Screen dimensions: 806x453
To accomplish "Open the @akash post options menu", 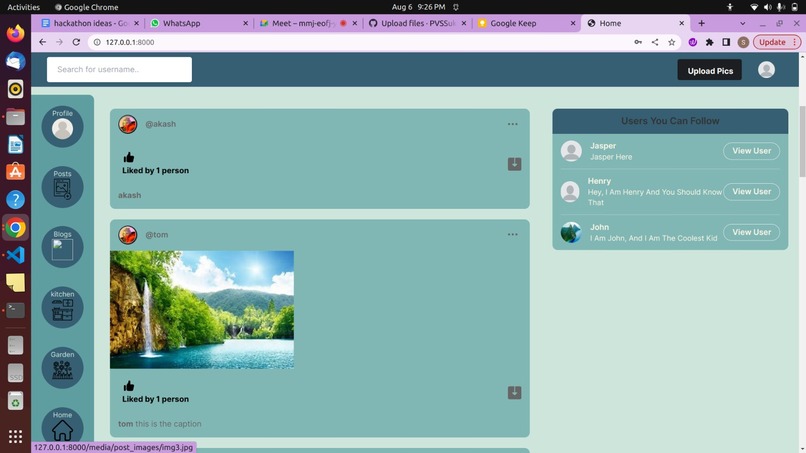I will coord(512,124).
